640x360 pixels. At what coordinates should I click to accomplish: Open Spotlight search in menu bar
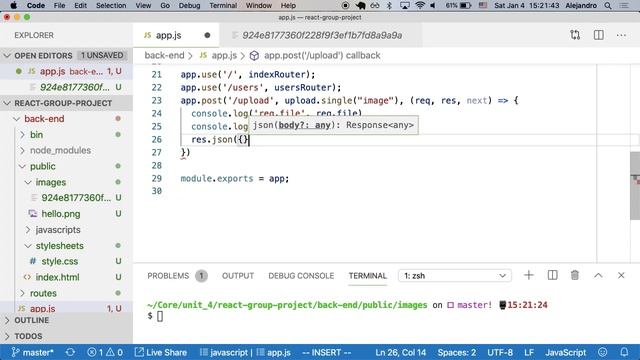608,5
